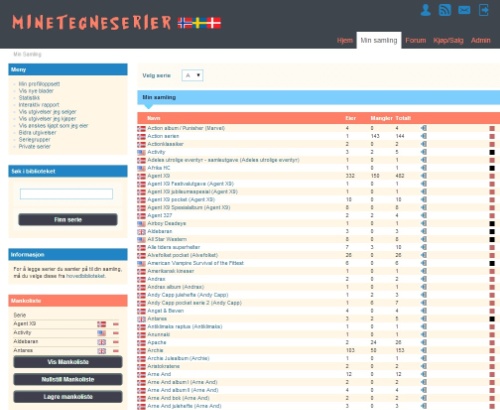Remove Aldebaran from Mankoliste with minus icon
500x410 pixels.
(116, 342)
